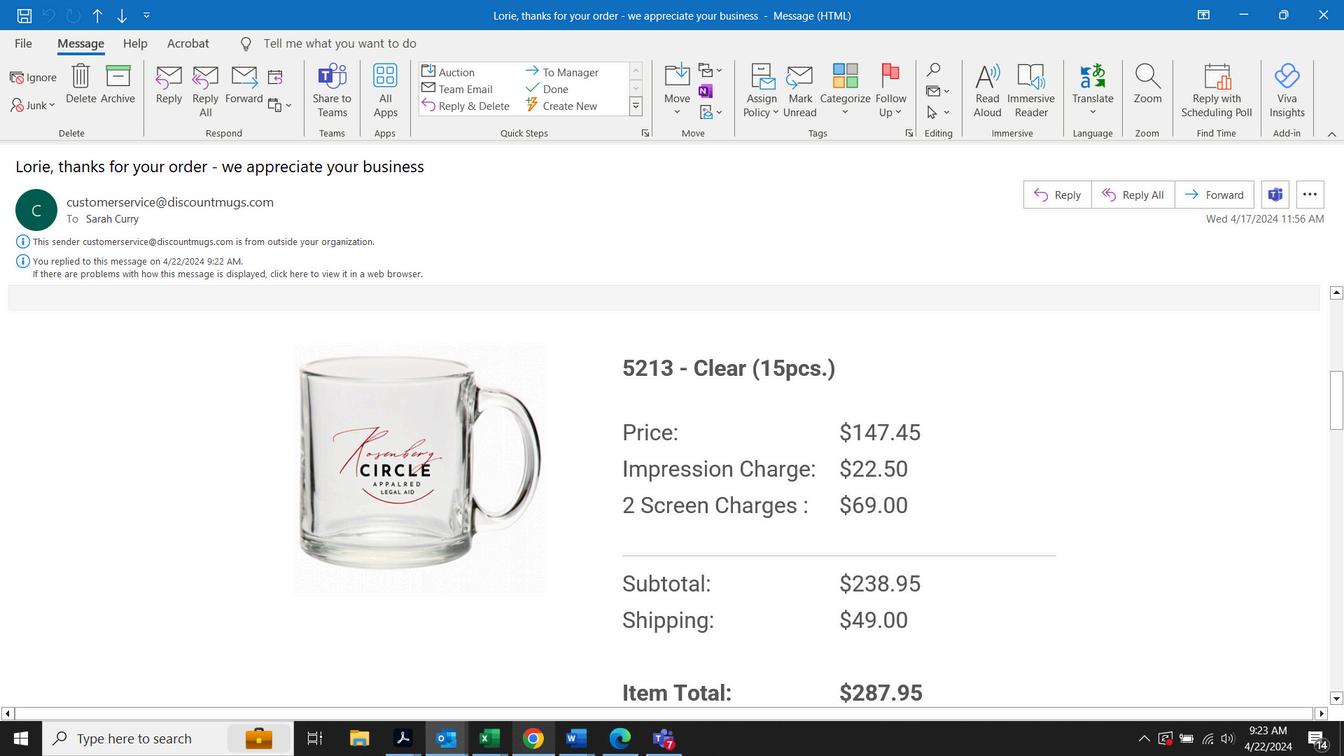
Task: Open the Tags dialog launcher
Action: [x=909, y=133]
